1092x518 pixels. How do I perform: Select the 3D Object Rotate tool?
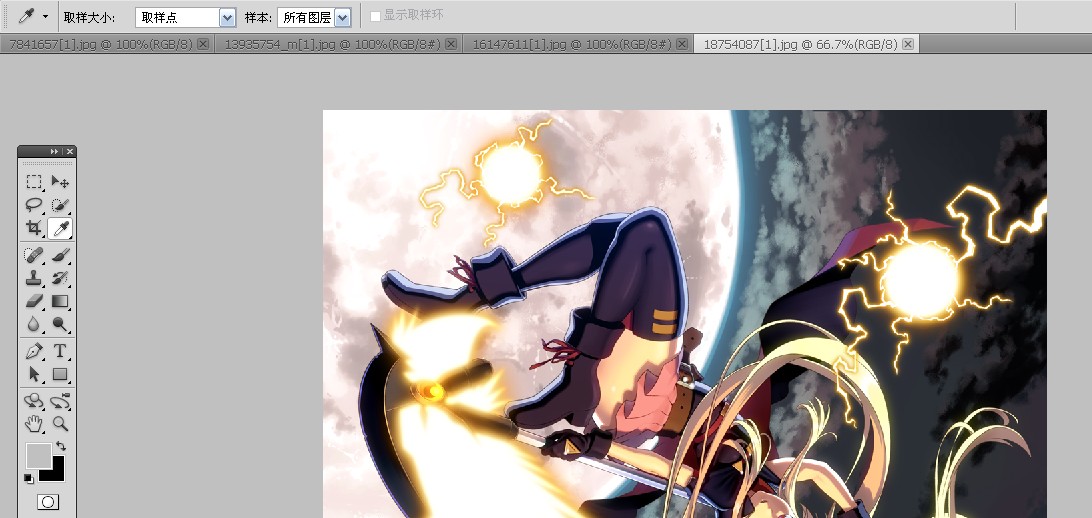click(33, 401)
